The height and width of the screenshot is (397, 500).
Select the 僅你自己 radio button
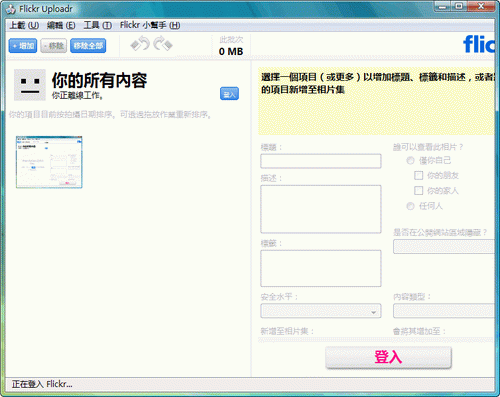click(x=410, y=161)
